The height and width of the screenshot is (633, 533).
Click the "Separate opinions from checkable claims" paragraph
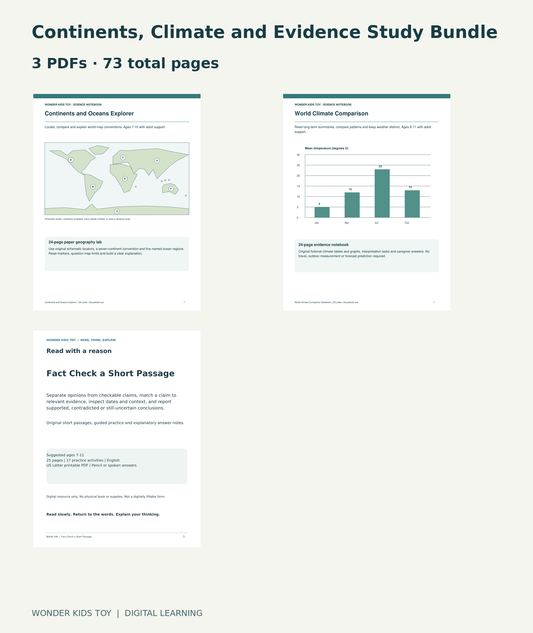point(111,402)
